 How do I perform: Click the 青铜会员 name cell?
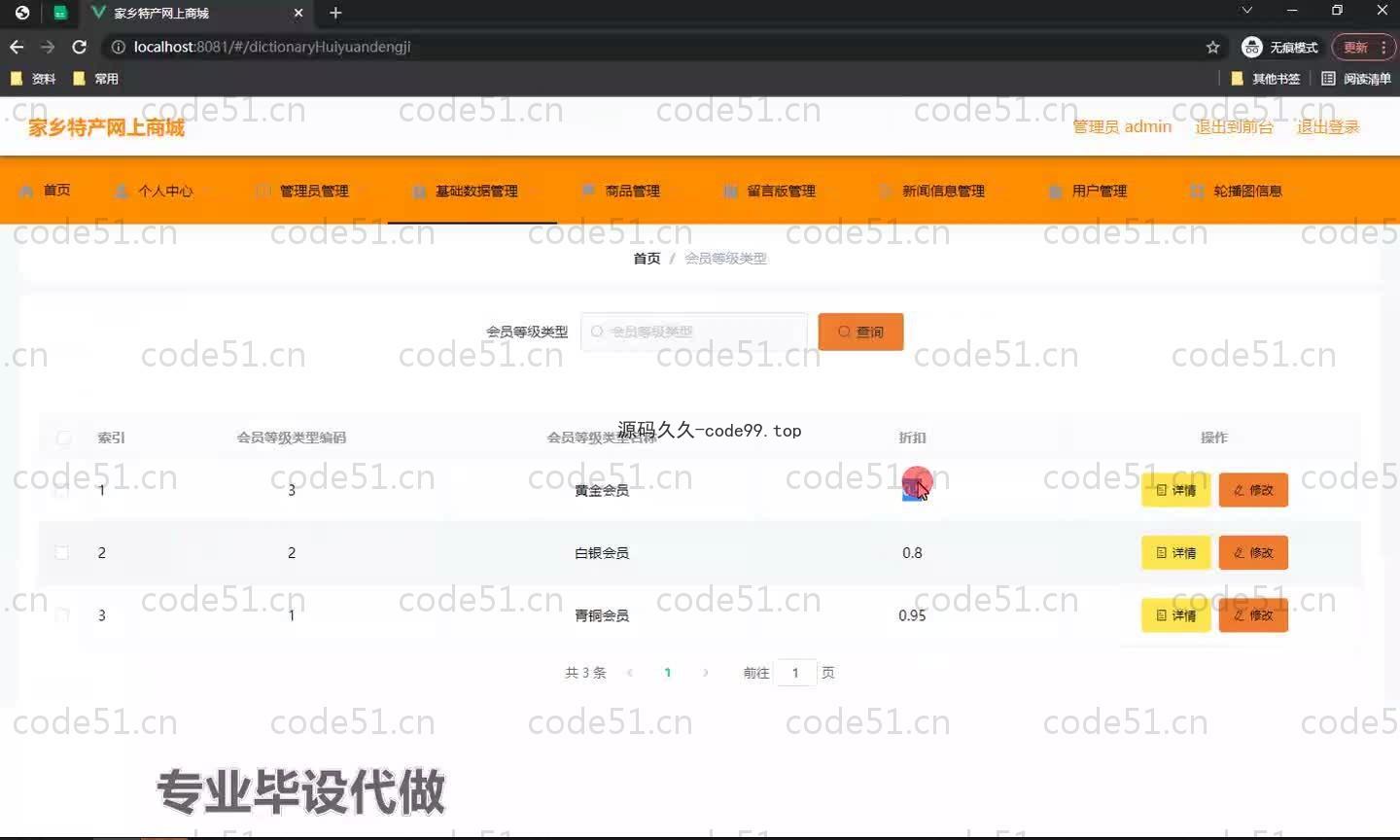pos(602,615)
